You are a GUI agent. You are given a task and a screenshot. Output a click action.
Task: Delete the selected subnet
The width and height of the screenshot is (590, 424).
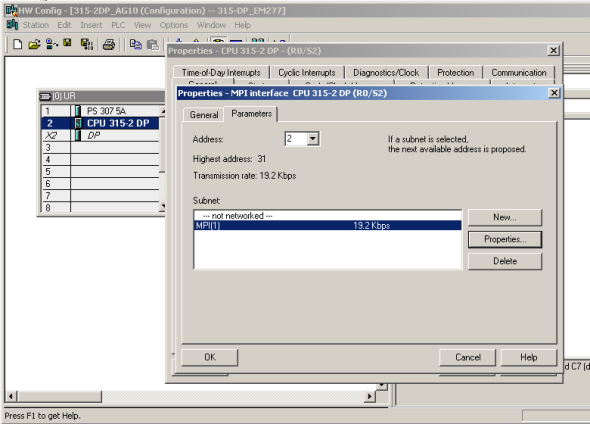point(505,261)
